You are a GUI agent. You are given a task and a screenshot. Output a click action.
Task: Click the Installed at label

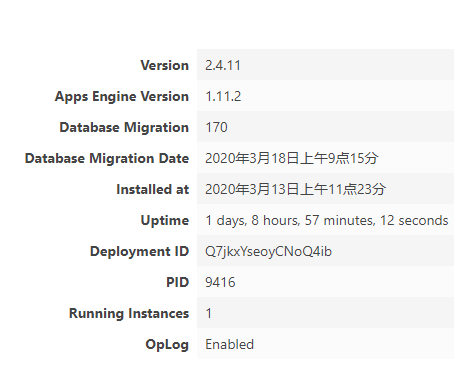click(153, 189)
